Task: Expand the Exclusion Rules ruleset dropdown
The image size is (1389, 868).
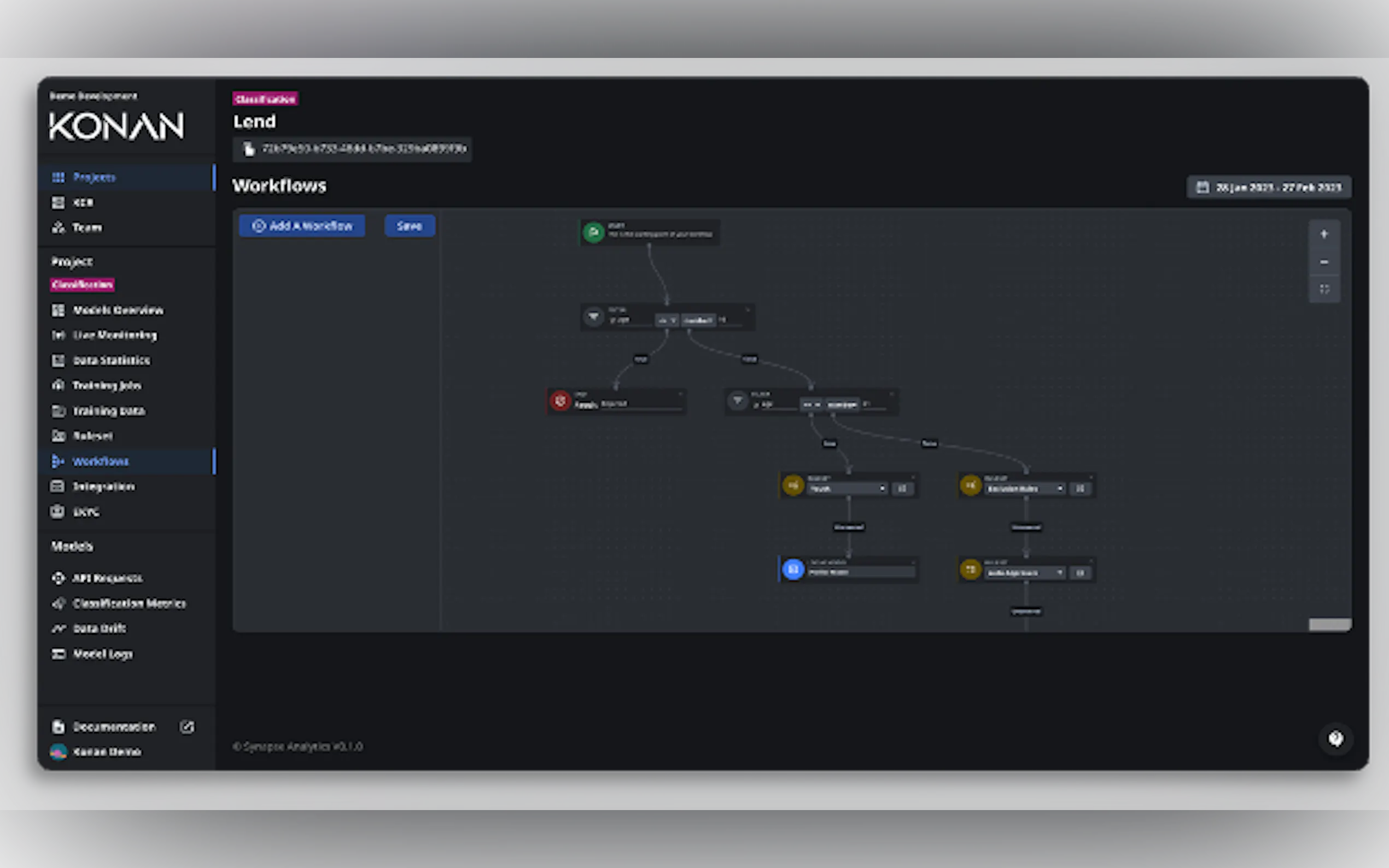Action: (1059, 489)
